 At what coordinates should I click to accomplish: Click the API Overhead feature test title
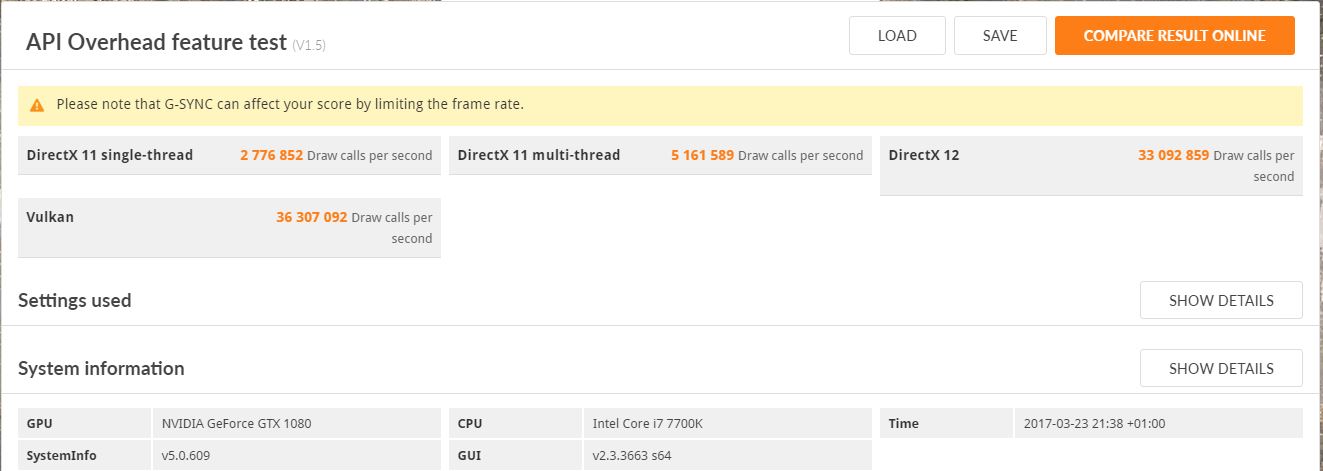click(156, 41)
